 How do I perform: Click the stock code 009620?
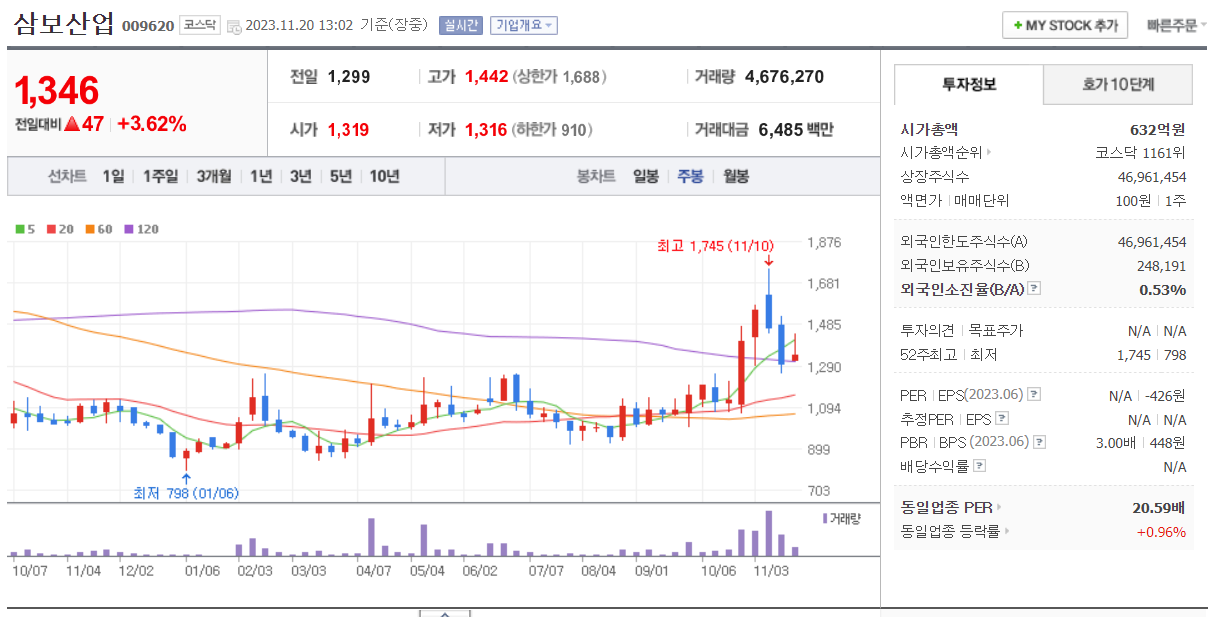pos(148,26)
